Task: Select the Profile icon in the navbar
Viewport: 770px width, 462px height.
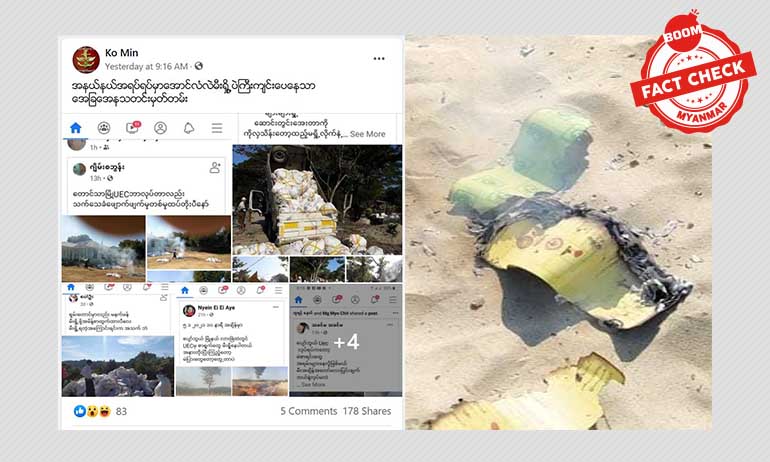Action: click(161, 128)
